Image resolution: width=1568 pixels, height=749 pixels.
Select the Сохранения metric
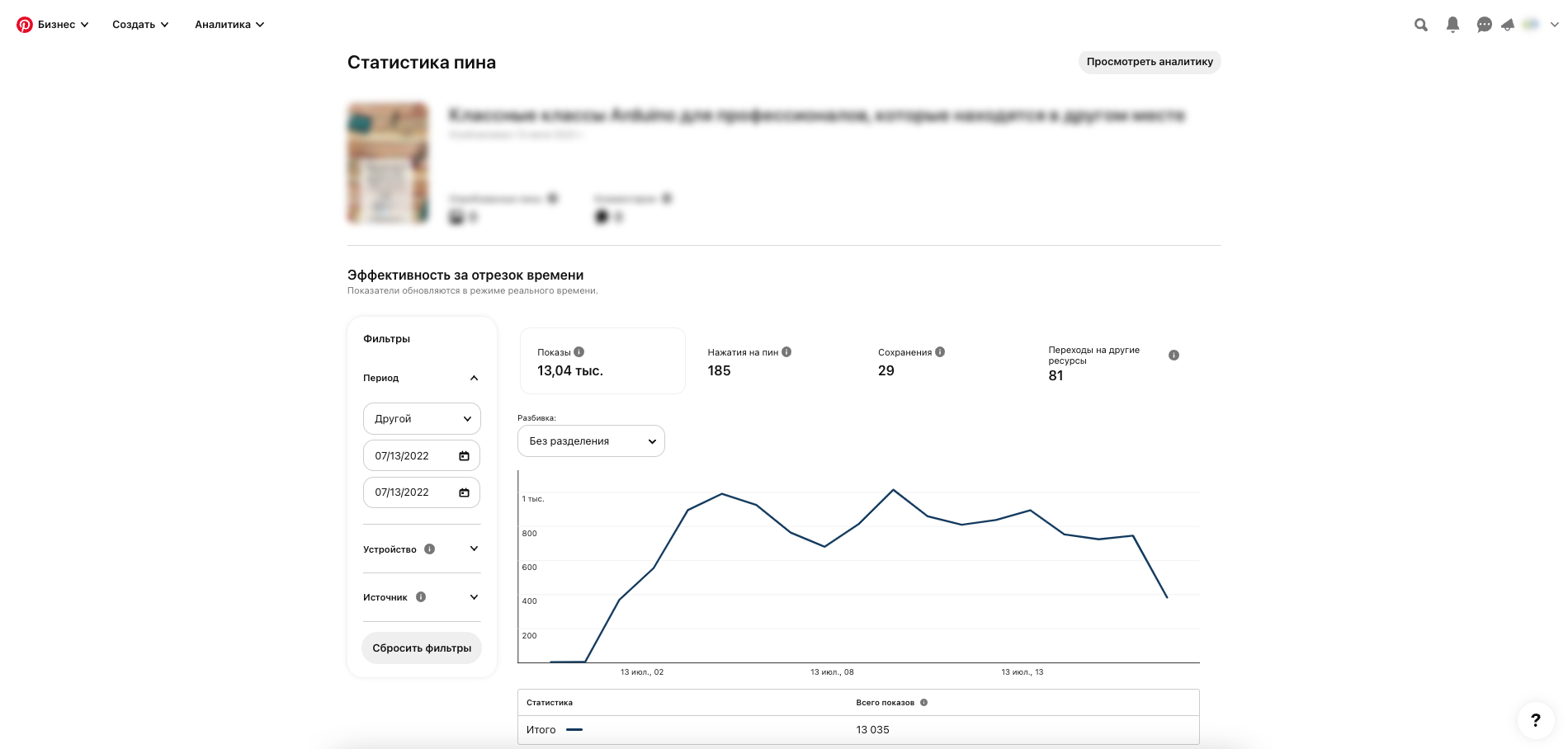pos(911,361)
